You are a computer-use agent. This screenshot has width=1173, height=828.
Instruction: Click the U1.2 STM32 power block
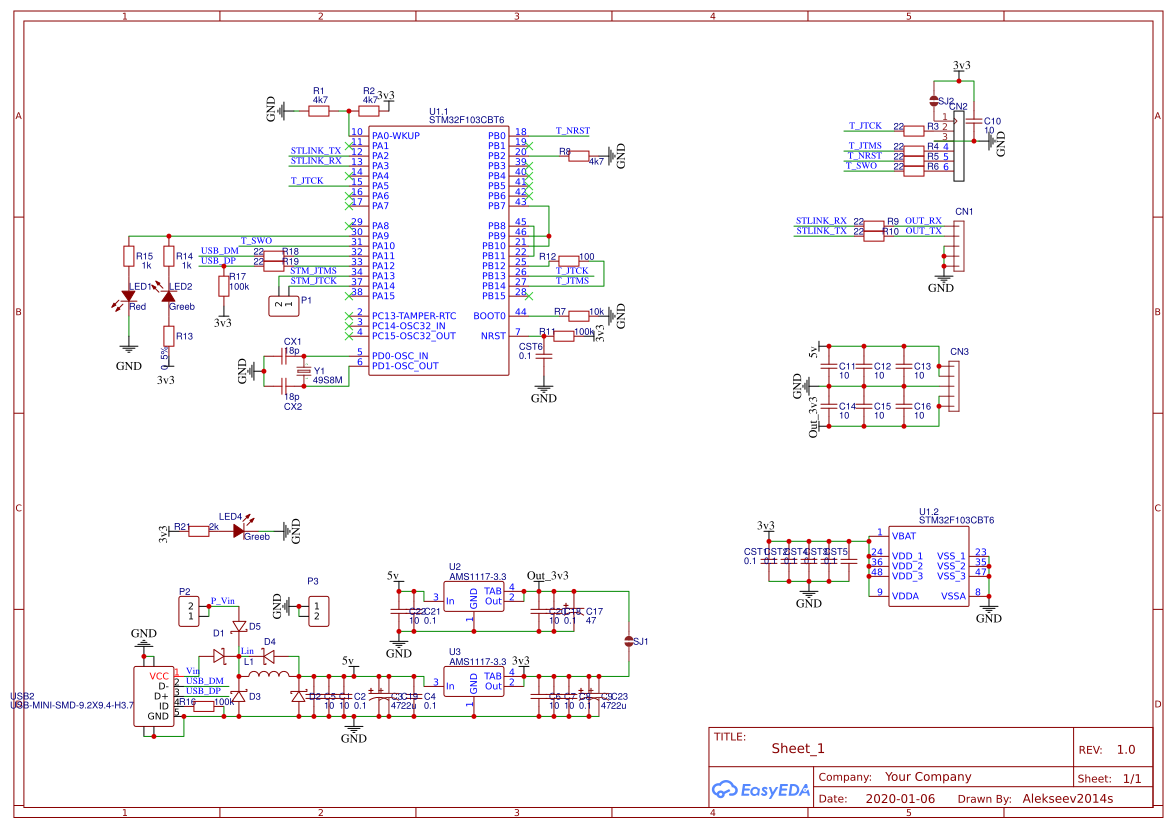(x=928, y=566)
